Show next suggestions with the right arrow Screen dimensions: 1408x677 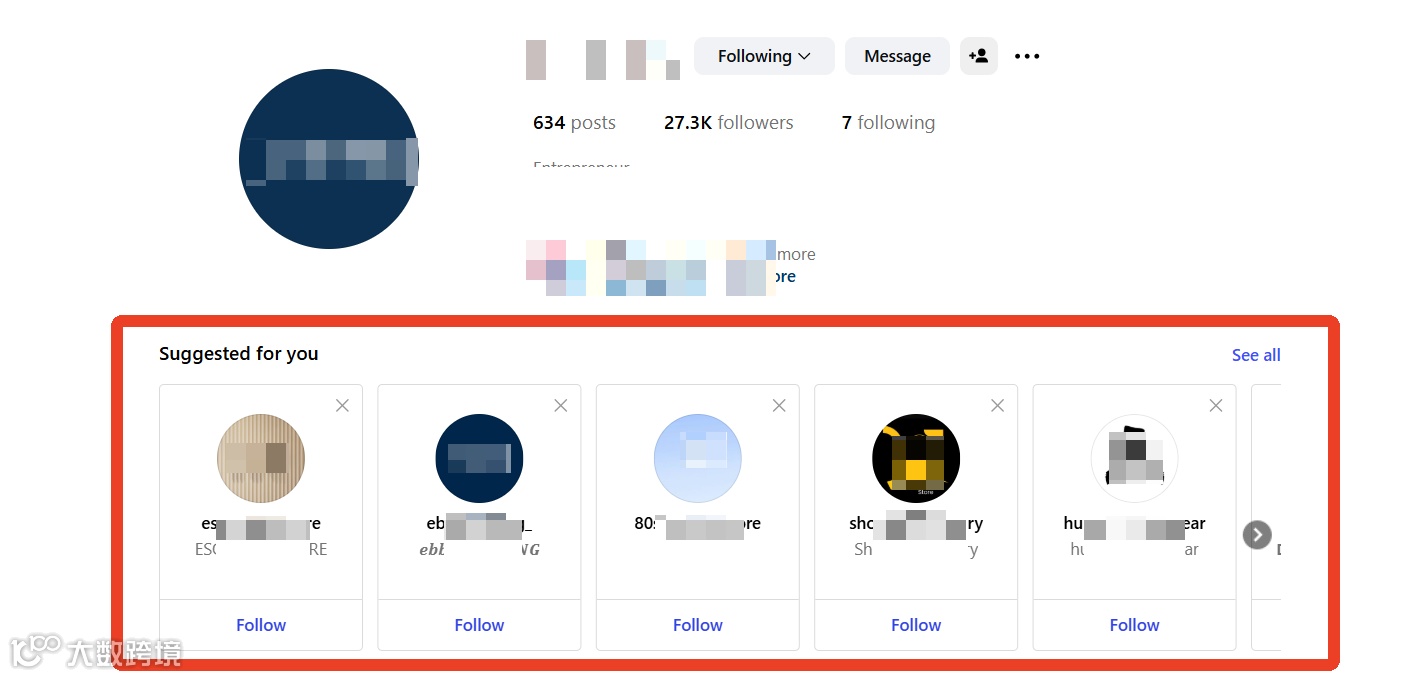(x=1257, y=535)
